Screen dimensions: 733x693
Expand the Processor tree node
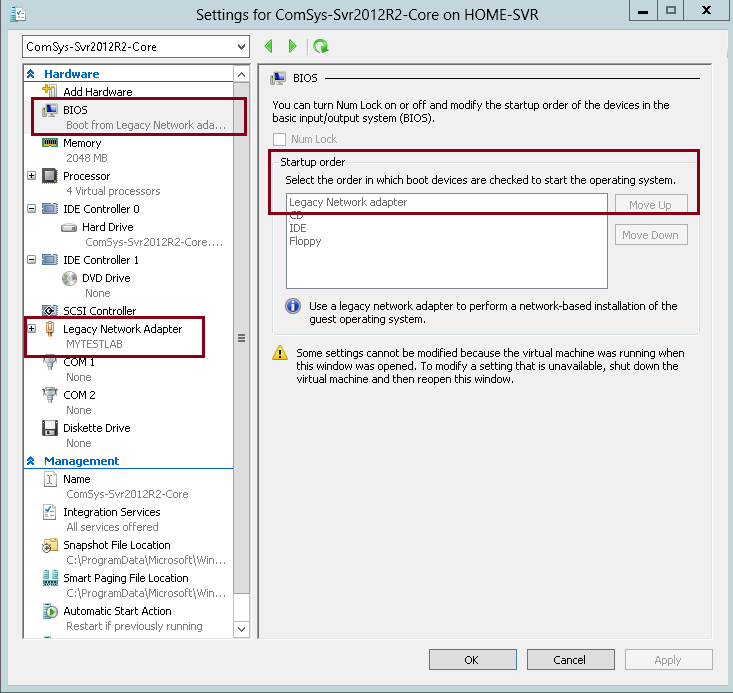pyautogui.click(x=31, y=176)
